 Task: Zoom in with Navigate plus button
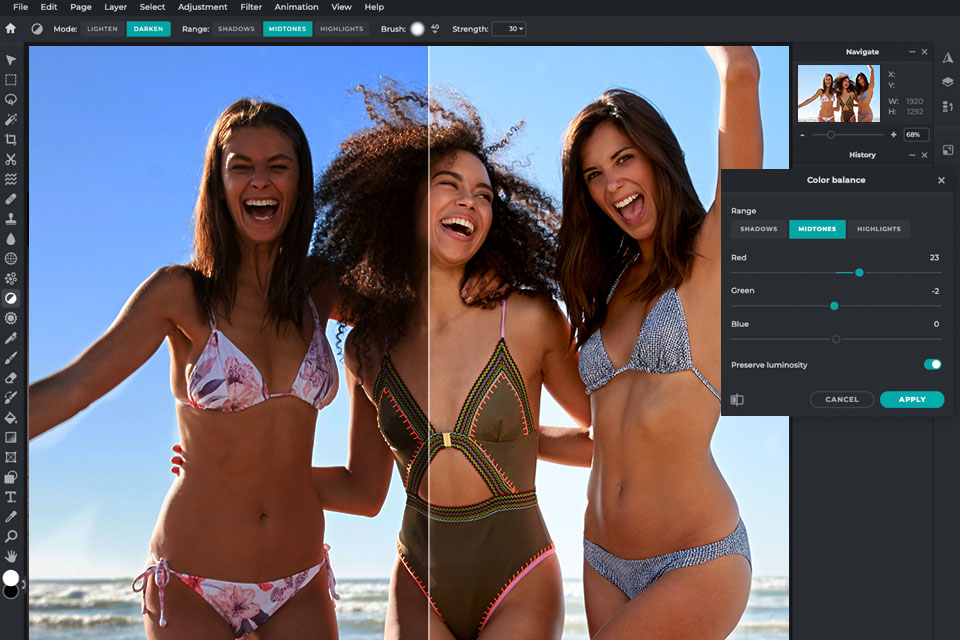click(893, 135)
